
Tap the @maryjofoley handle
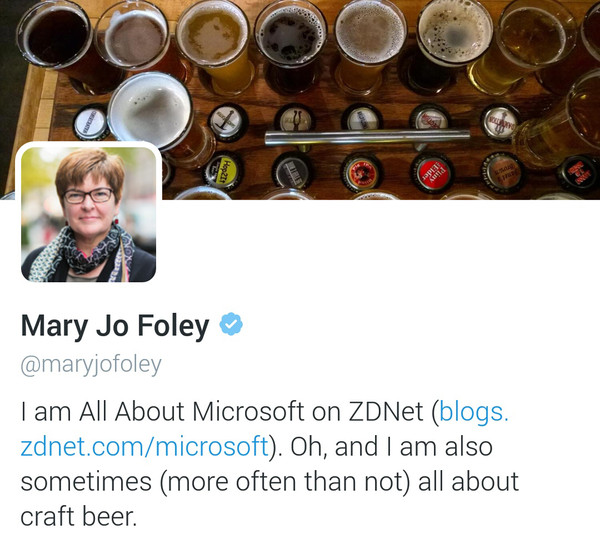[x=91, y=364]
